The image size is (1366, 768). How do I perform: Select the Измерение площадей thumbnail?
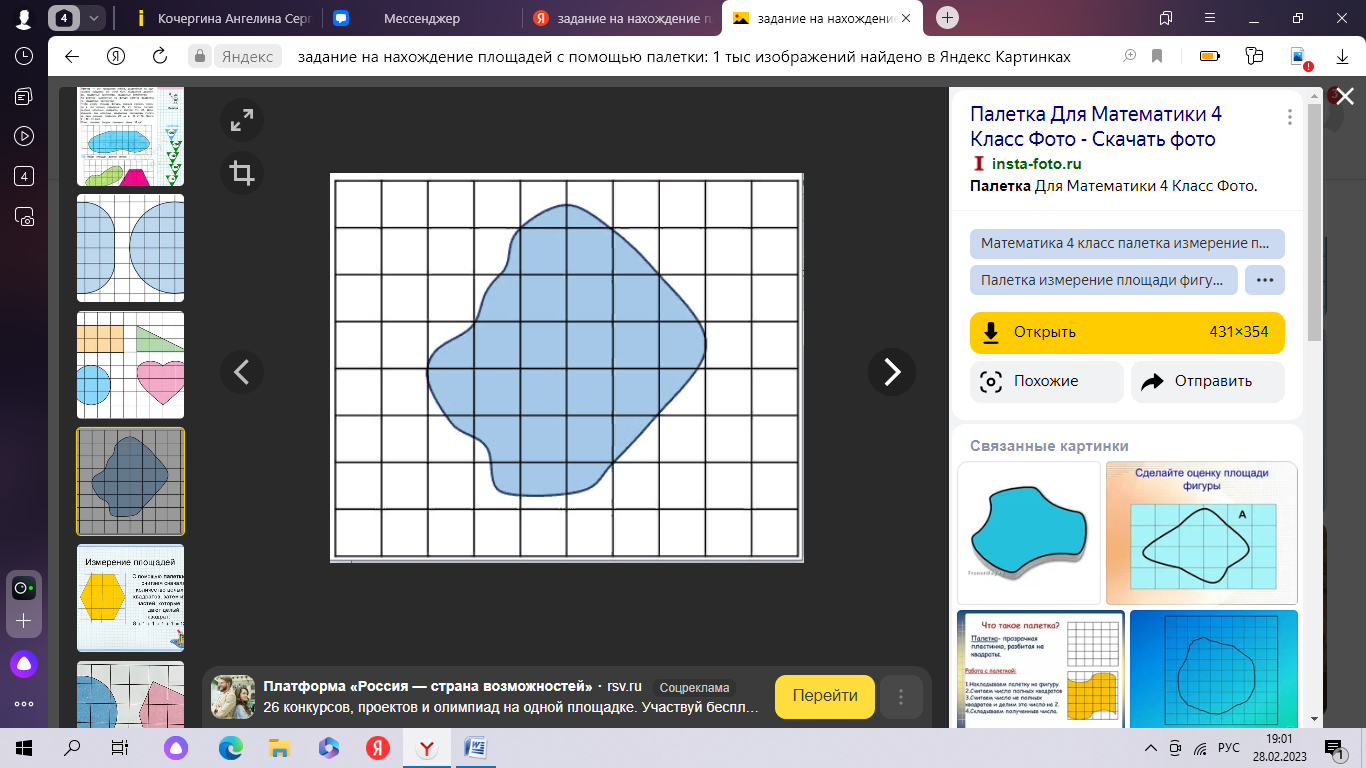(x=131, y=598)
